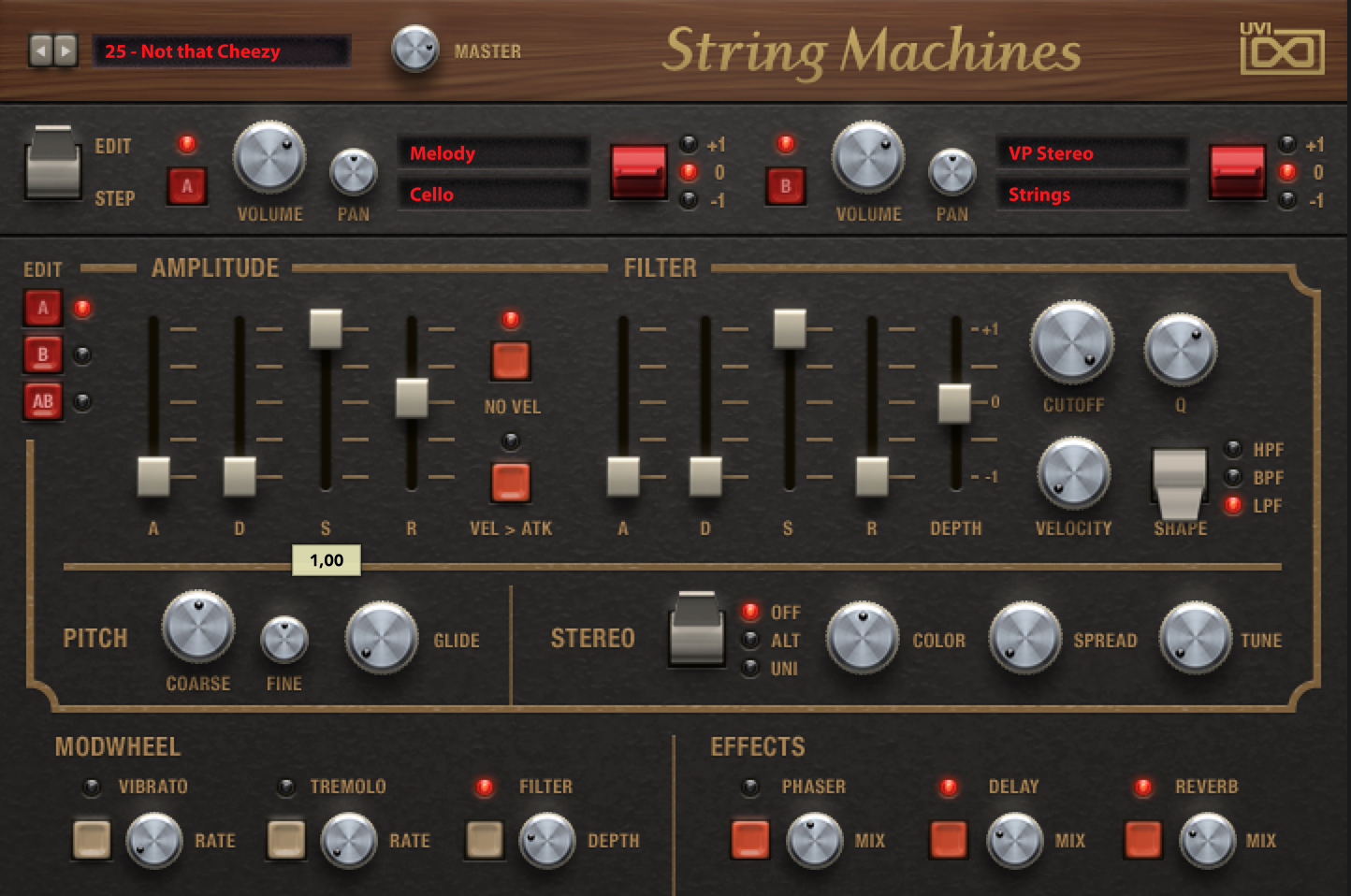Click amplitude Release slider handle
The height and width of the screenshot is (896, 1351).
[412, 397]
